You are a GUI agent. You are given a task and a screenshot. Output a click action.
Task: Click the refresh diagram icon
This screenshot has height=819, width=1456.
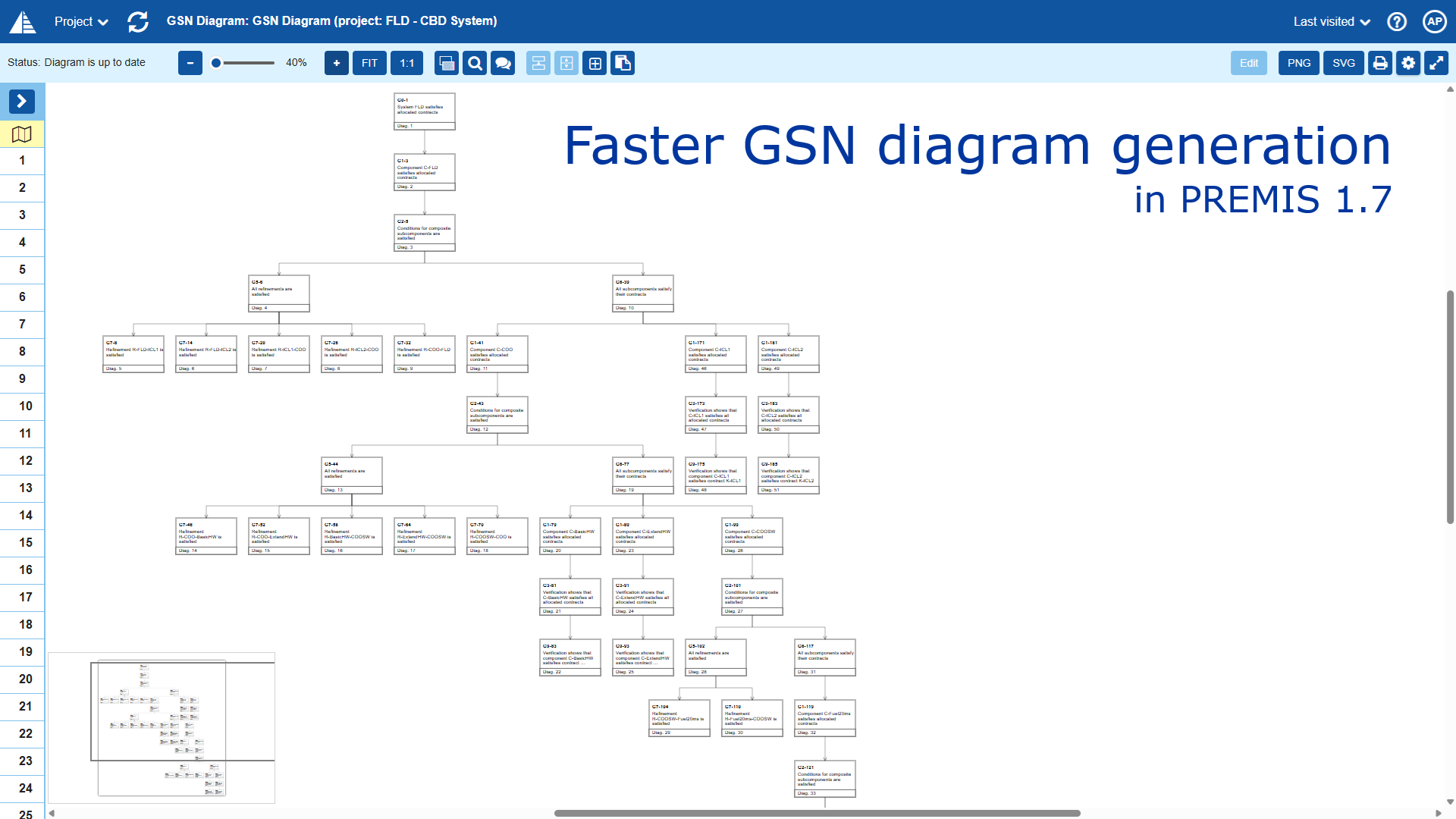coord(138,21)
